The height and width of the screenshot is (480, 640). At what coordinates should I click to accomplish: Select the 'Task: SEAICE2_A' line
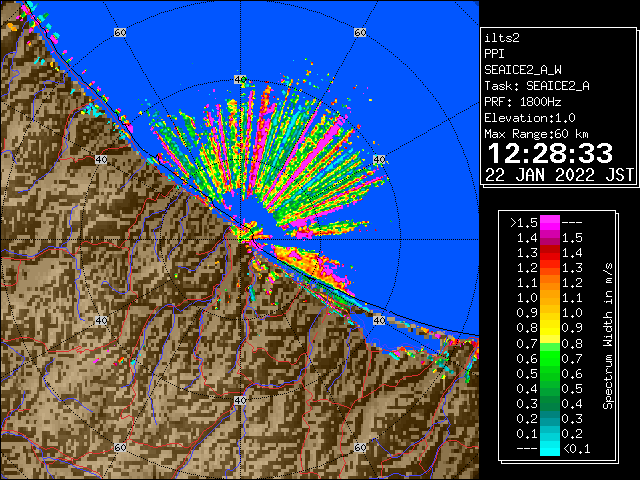click(537, 86)
